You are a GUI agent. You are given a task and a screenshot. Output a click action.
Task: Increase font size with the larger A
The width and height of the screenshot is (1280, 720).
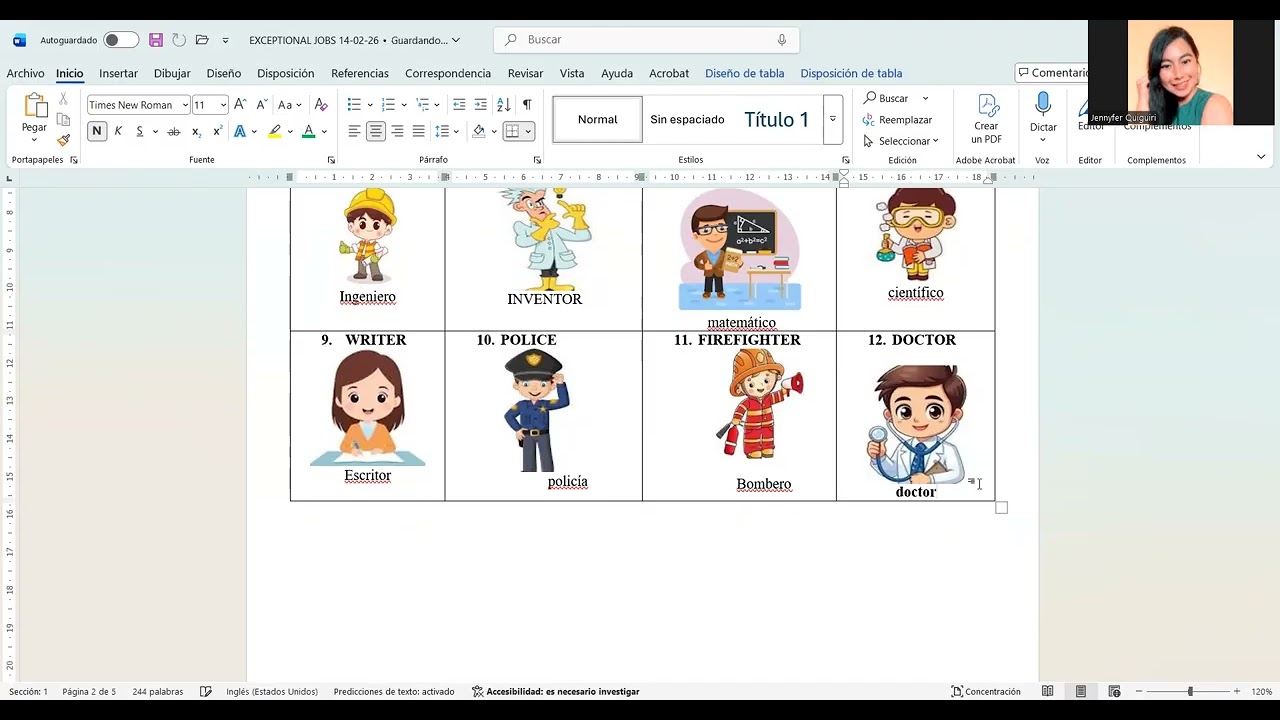pyautogui.click(x=240, y=104)
